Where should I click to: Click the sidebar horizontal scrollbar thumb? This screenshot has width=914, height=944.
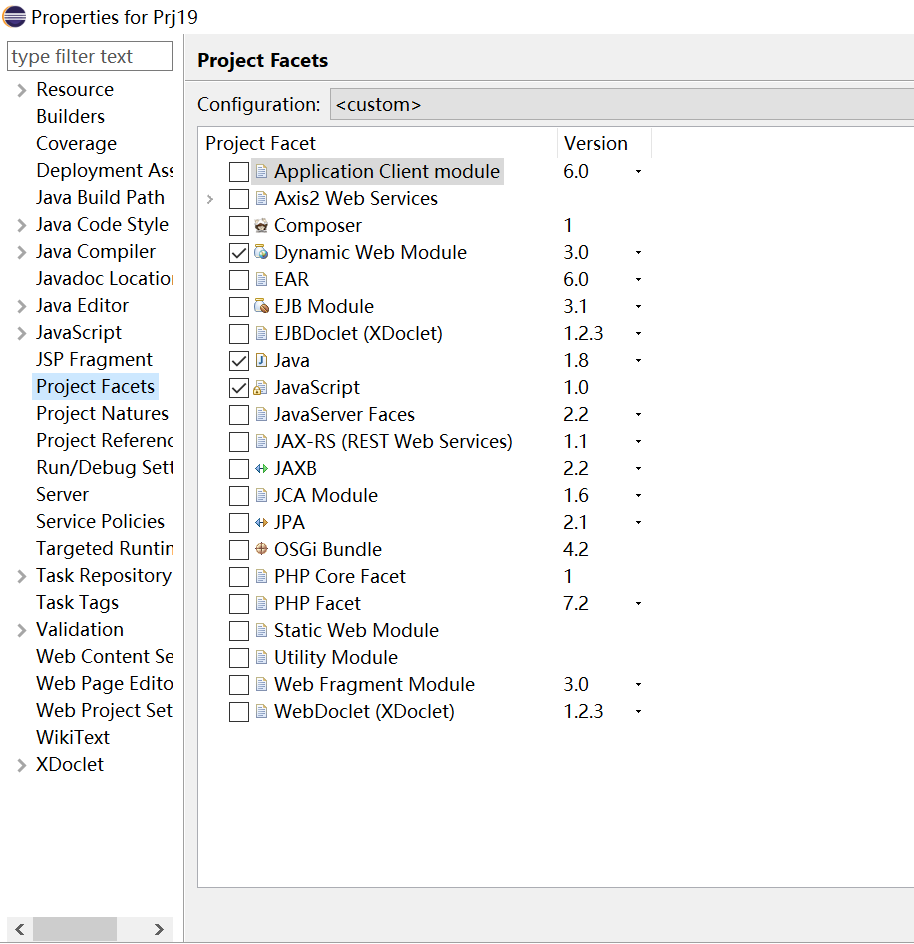pyautogui.click(x=75, y=929)
